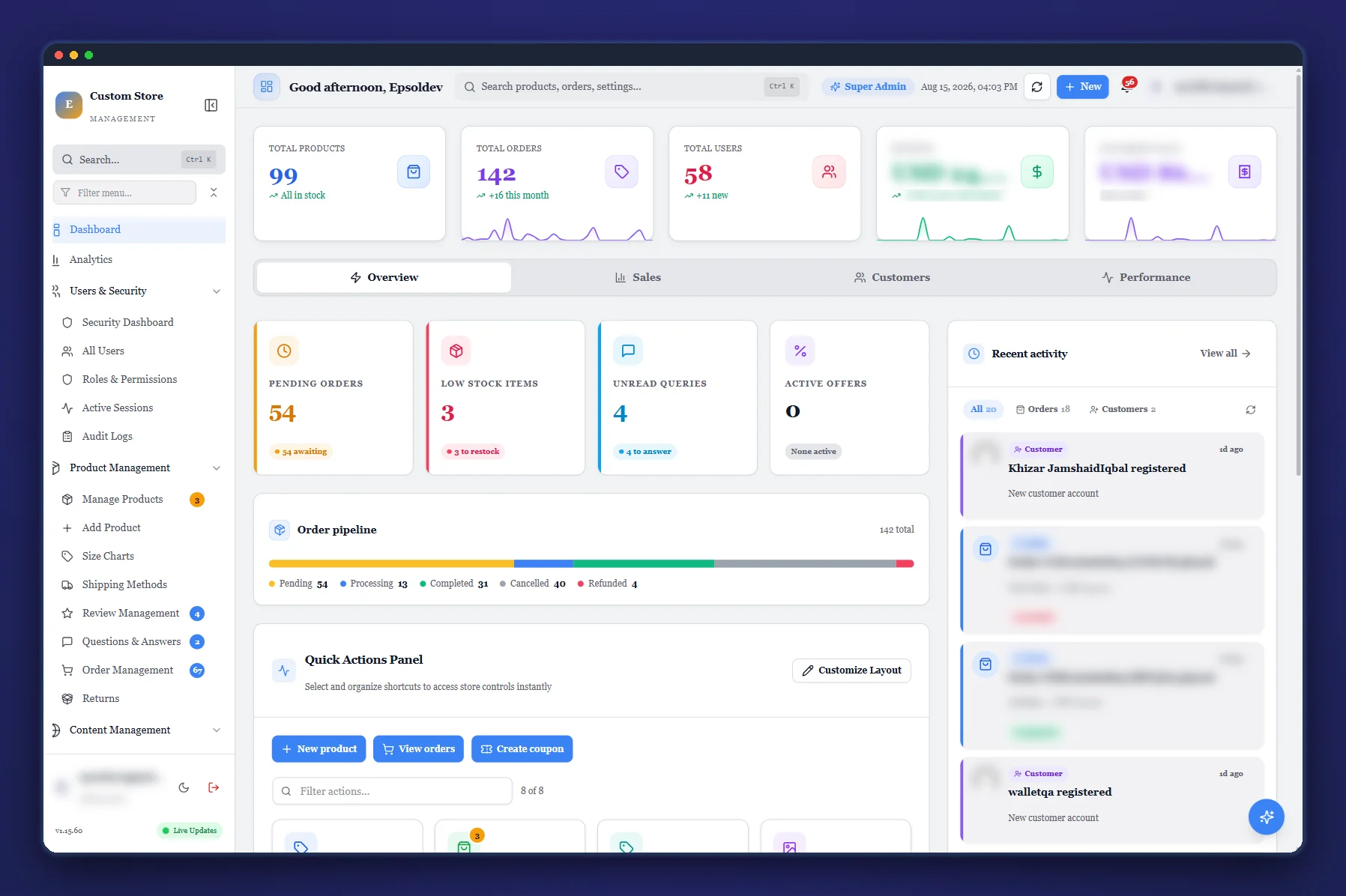Click Customize Layout button
The image size is (1346, 896).
click(851, 671)
